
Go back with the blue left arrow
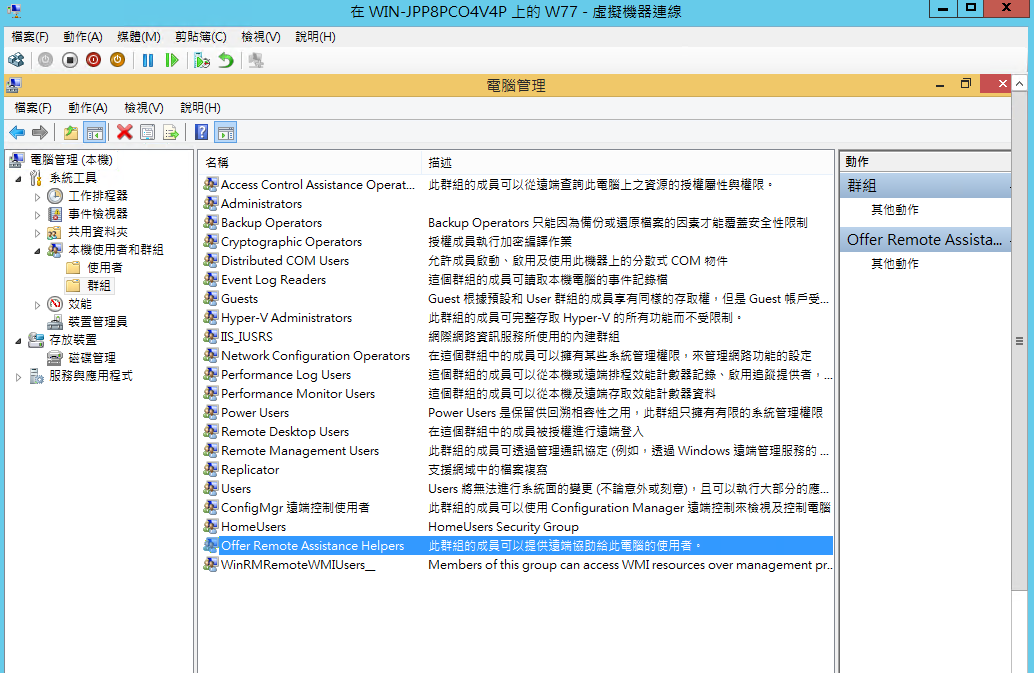(17, 133)
